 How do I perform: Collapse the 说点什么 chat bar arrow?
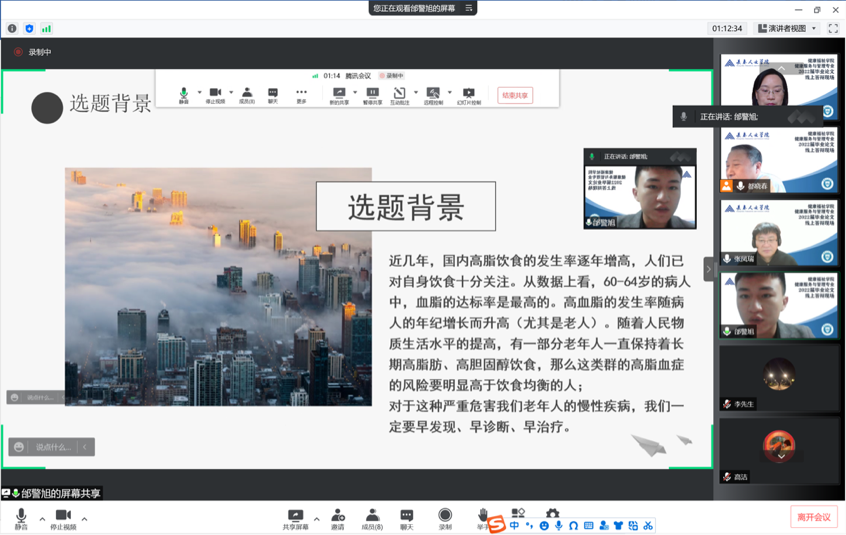[85, 447]
